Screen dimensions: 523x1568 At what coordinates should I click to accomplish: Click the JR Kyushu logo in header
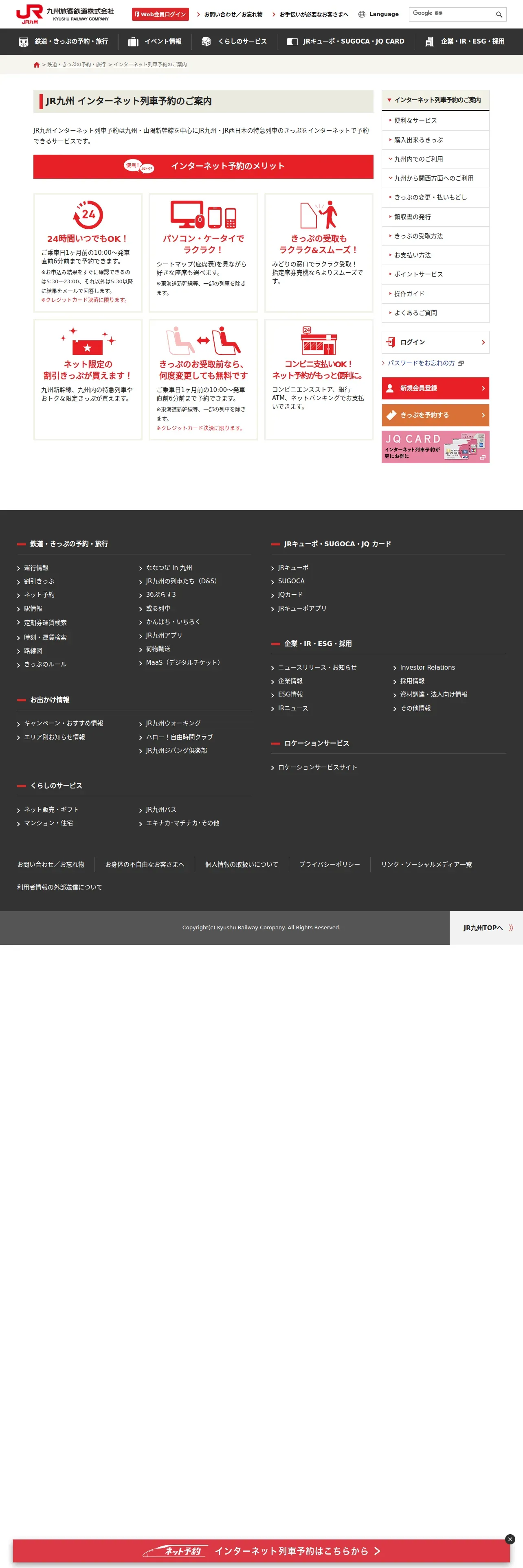[64, 14]
